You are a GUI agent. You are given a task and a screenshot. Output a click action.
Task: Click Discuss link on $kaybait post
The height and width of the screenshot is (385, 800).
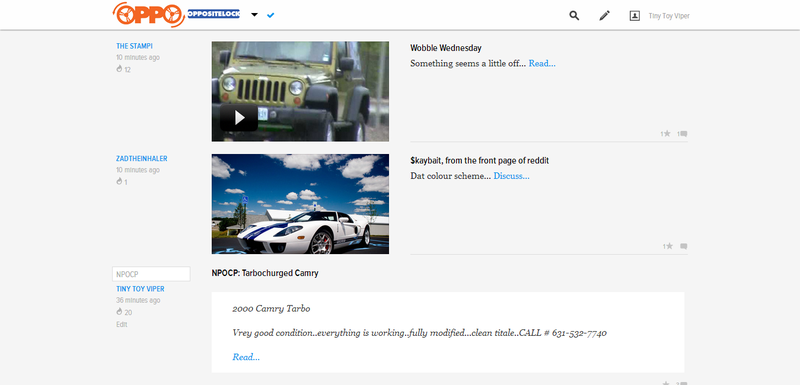click(x=511, y=176)
